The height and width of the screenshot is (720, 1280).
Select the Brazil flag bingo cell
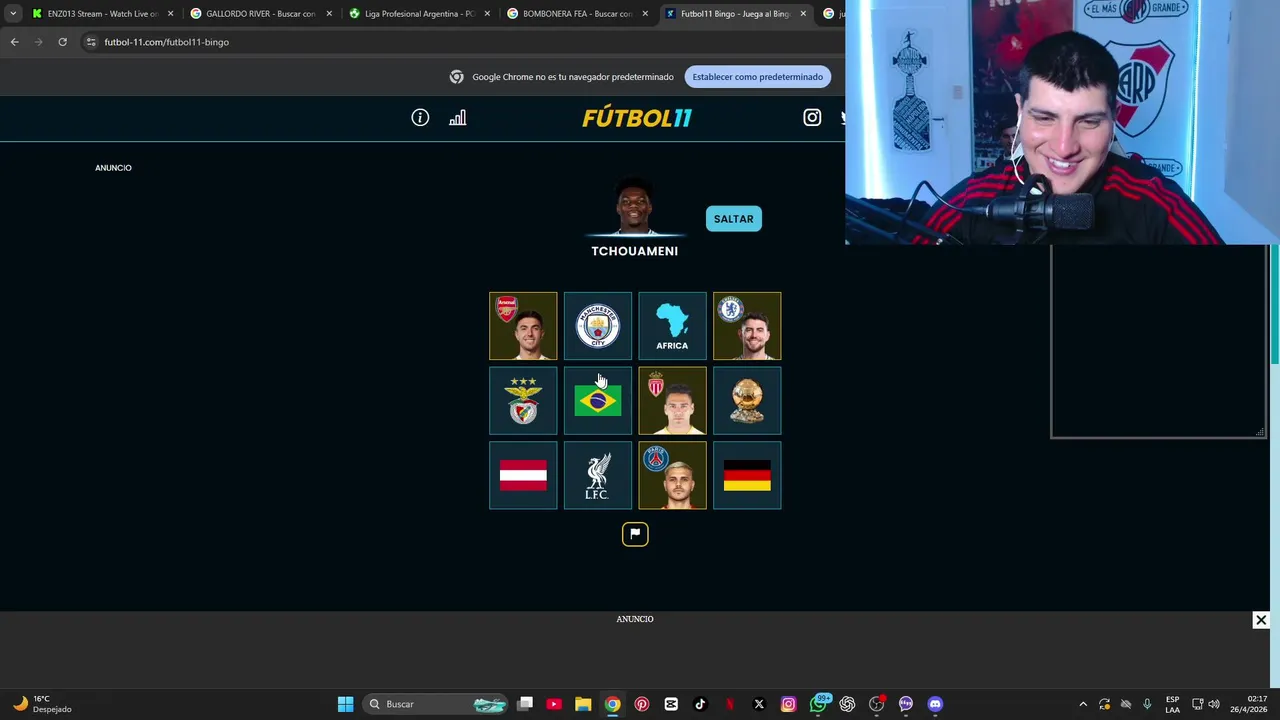pyautogui.click(x=598, y=401)
